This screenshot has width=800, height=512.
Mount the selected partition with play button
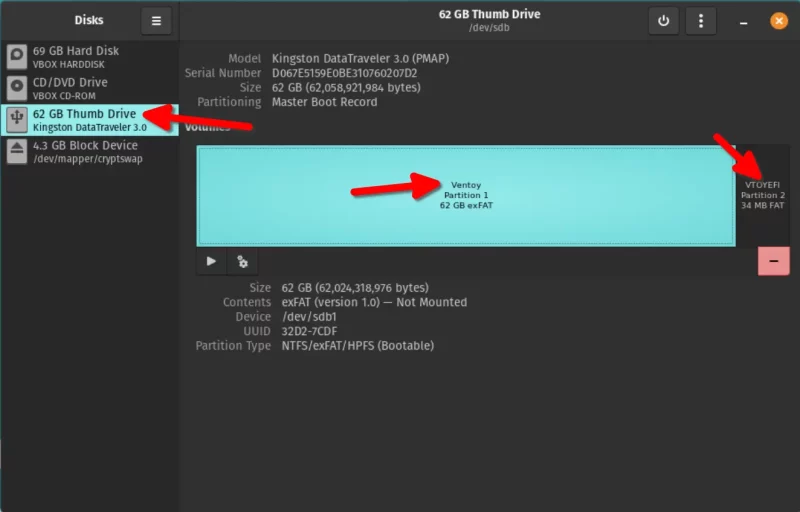211,262
